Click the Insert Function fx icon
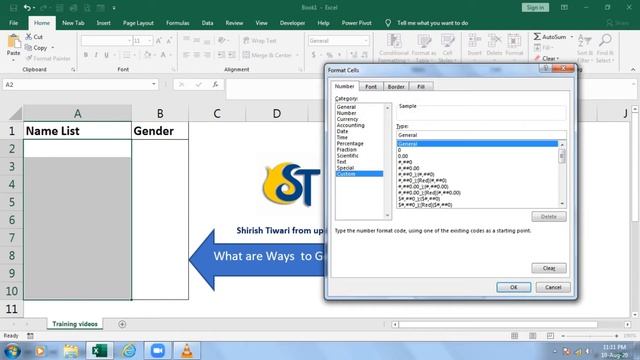 [215, 84]
